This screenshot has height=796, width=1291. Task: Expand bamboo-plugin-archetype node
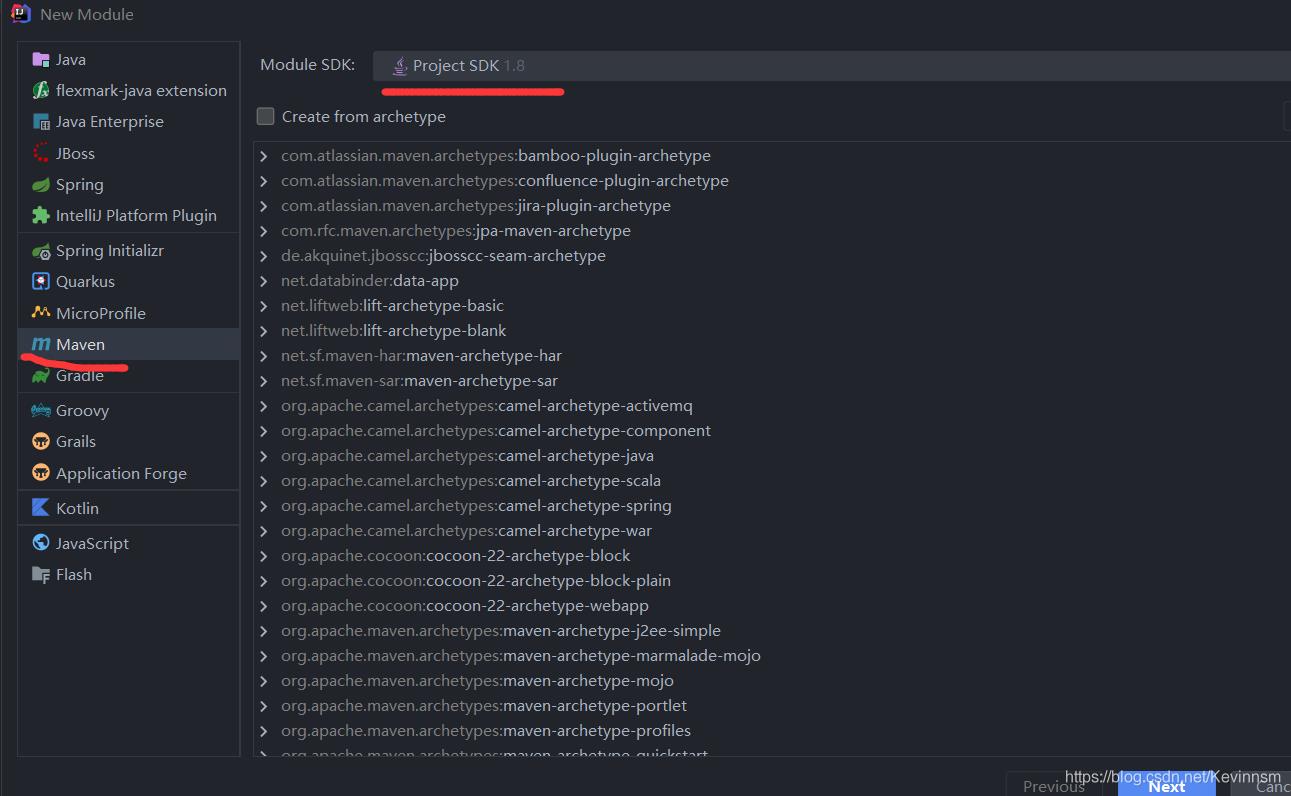pos(264,156)
